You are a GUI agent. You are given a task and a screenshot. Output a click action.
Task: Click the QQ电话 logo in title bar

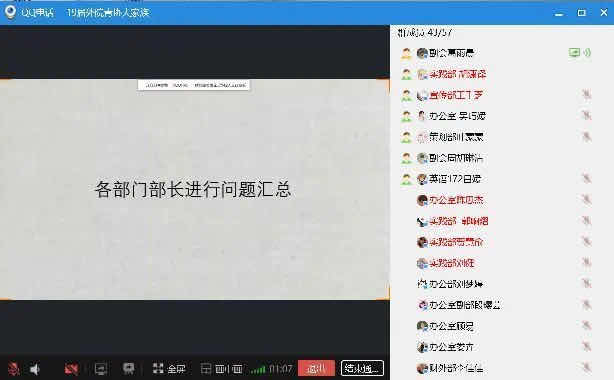point(11,12)
